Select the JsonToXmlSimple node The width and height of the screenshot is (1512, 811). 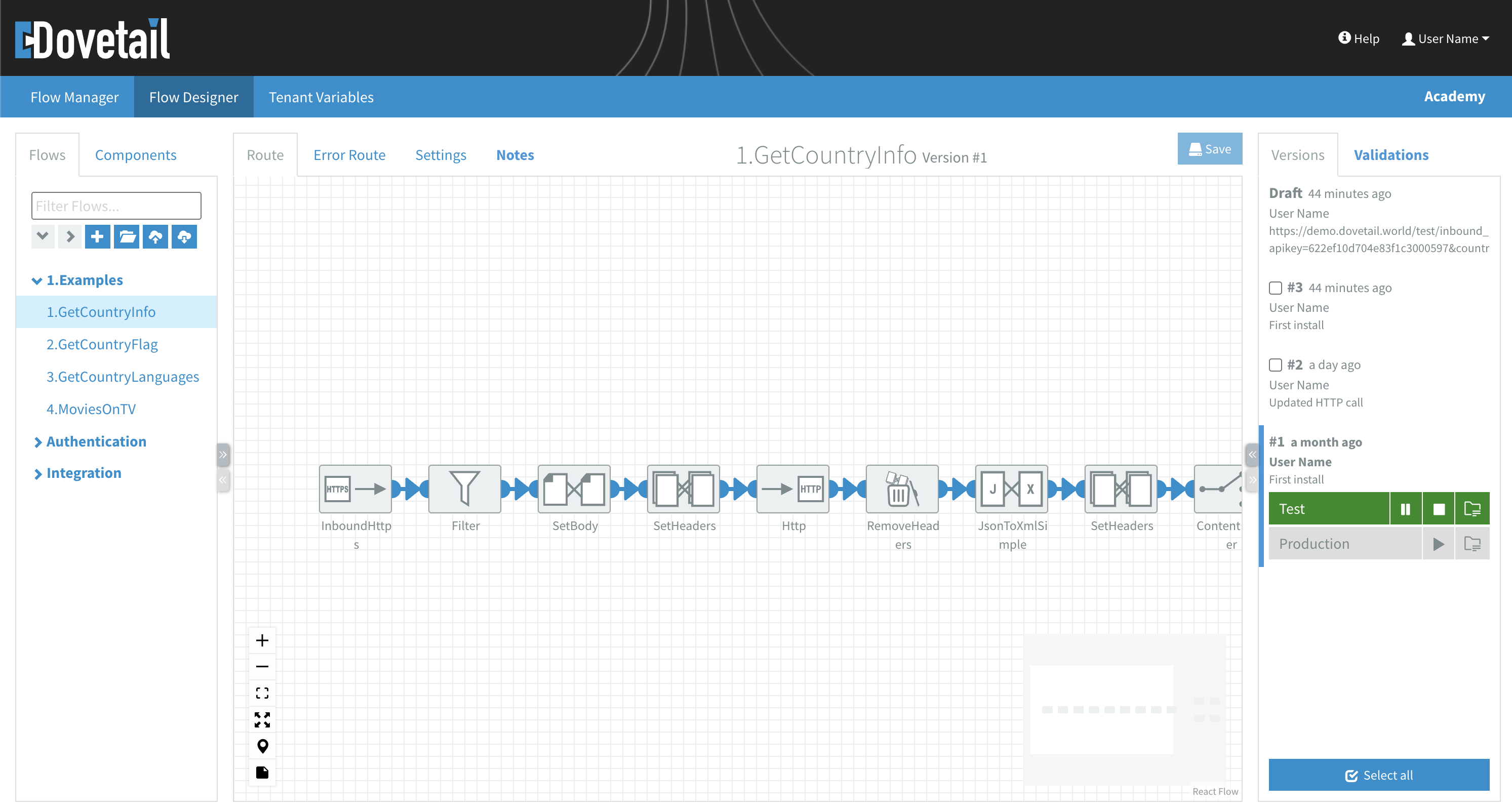tap(1012, 489)
